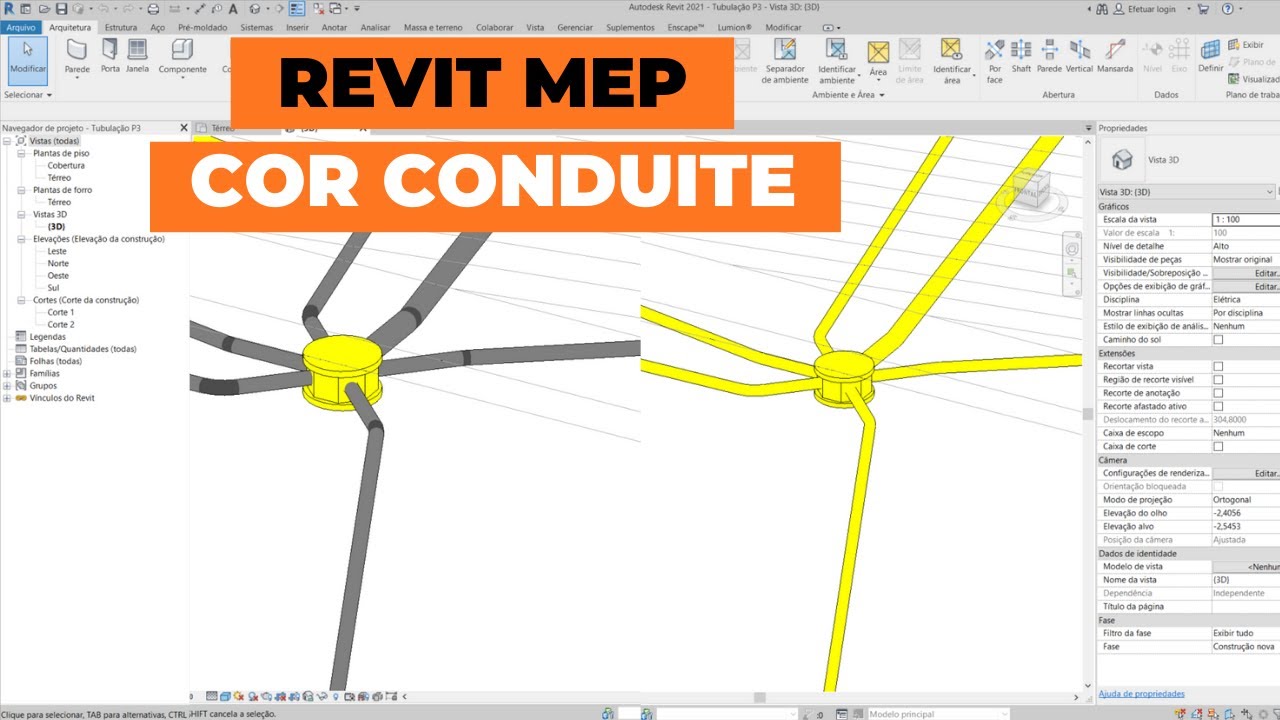Viewport: 1280px width, 720px height.
Task: Click the Definir work plane tool
Action: (1211, 56)
